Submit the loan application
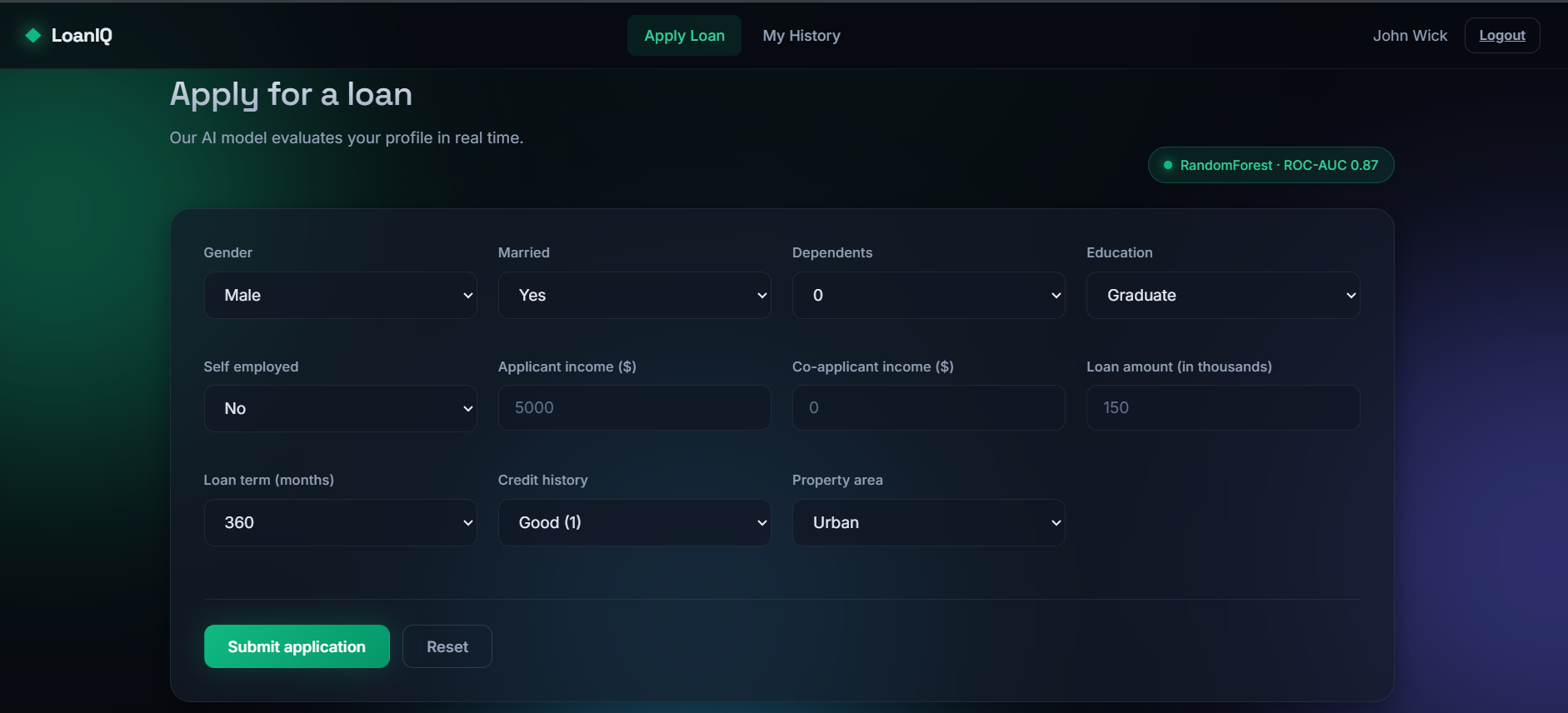Image resolution: width=1568 pixels, height=713 pixels. pyautogui.click(x=297, y=646)
